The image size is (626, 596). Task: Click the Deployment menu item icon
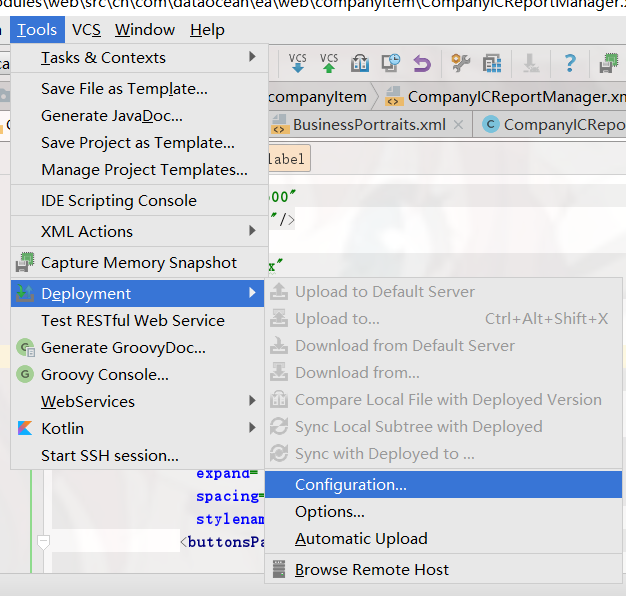click(25, 294)
